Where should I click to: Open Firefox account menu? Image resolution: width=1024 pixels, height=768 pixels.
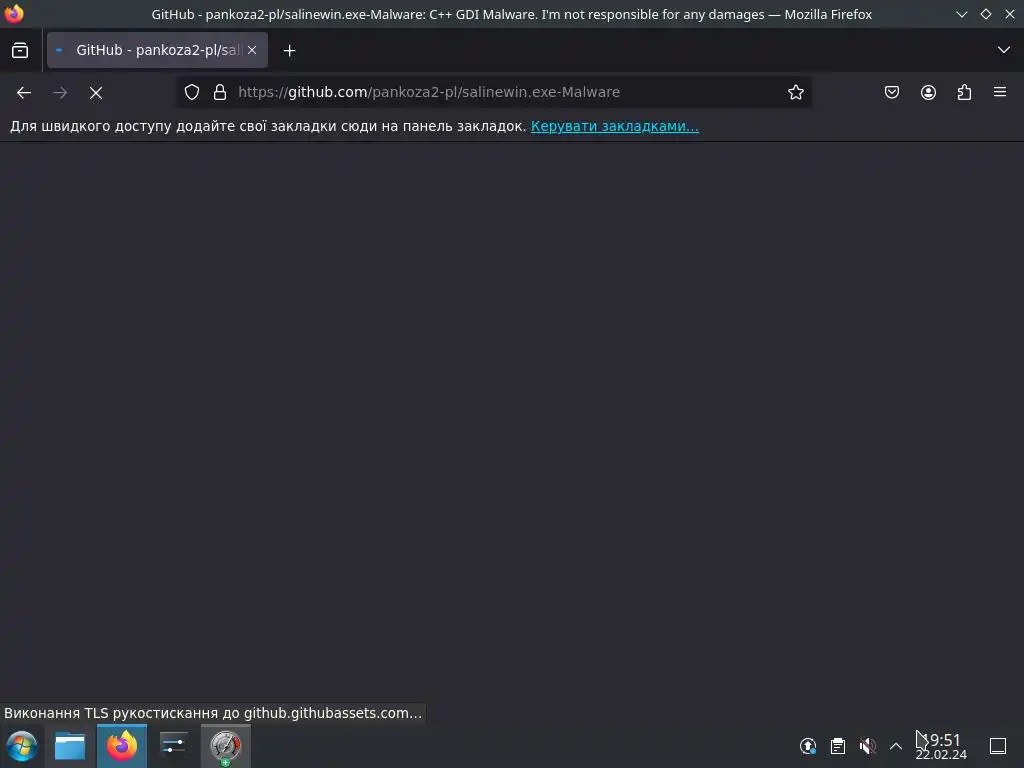(928, 92)
